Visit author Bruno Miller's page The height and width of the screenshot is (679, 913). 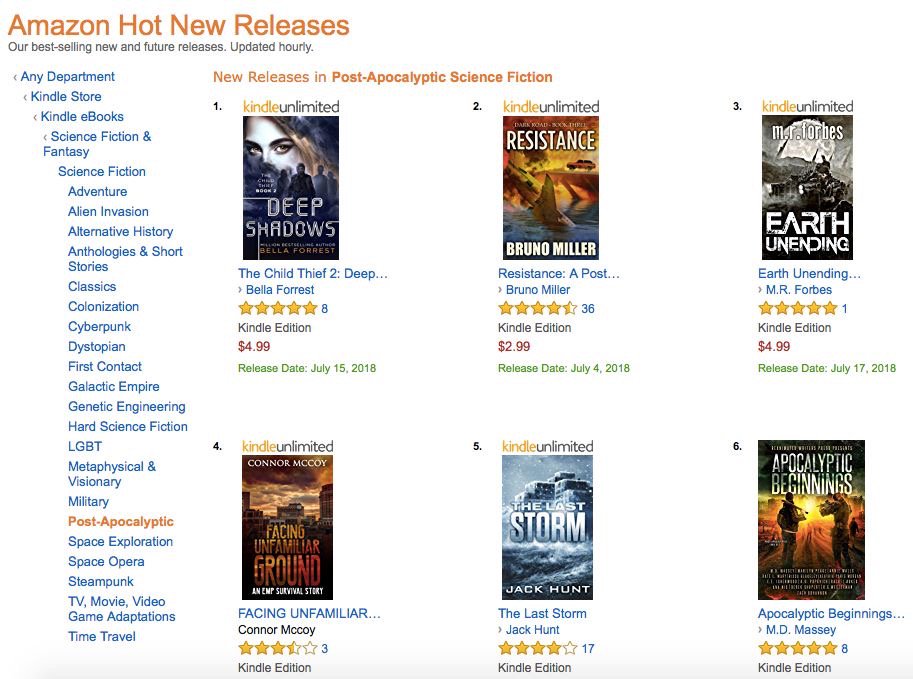pos(538,289)
